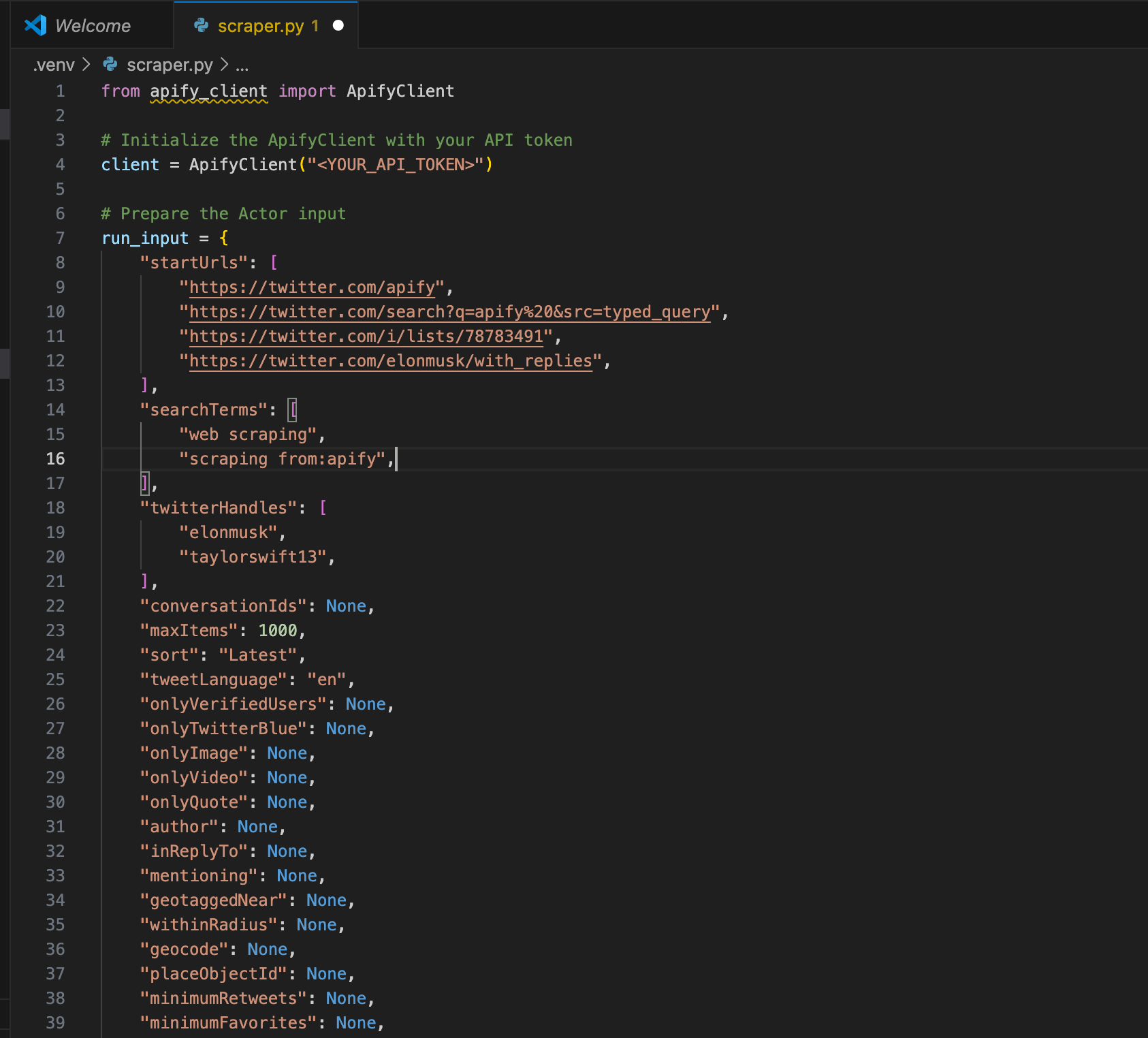Open the ellipsis symbol breadcrumb picker

tap(243, 66)
